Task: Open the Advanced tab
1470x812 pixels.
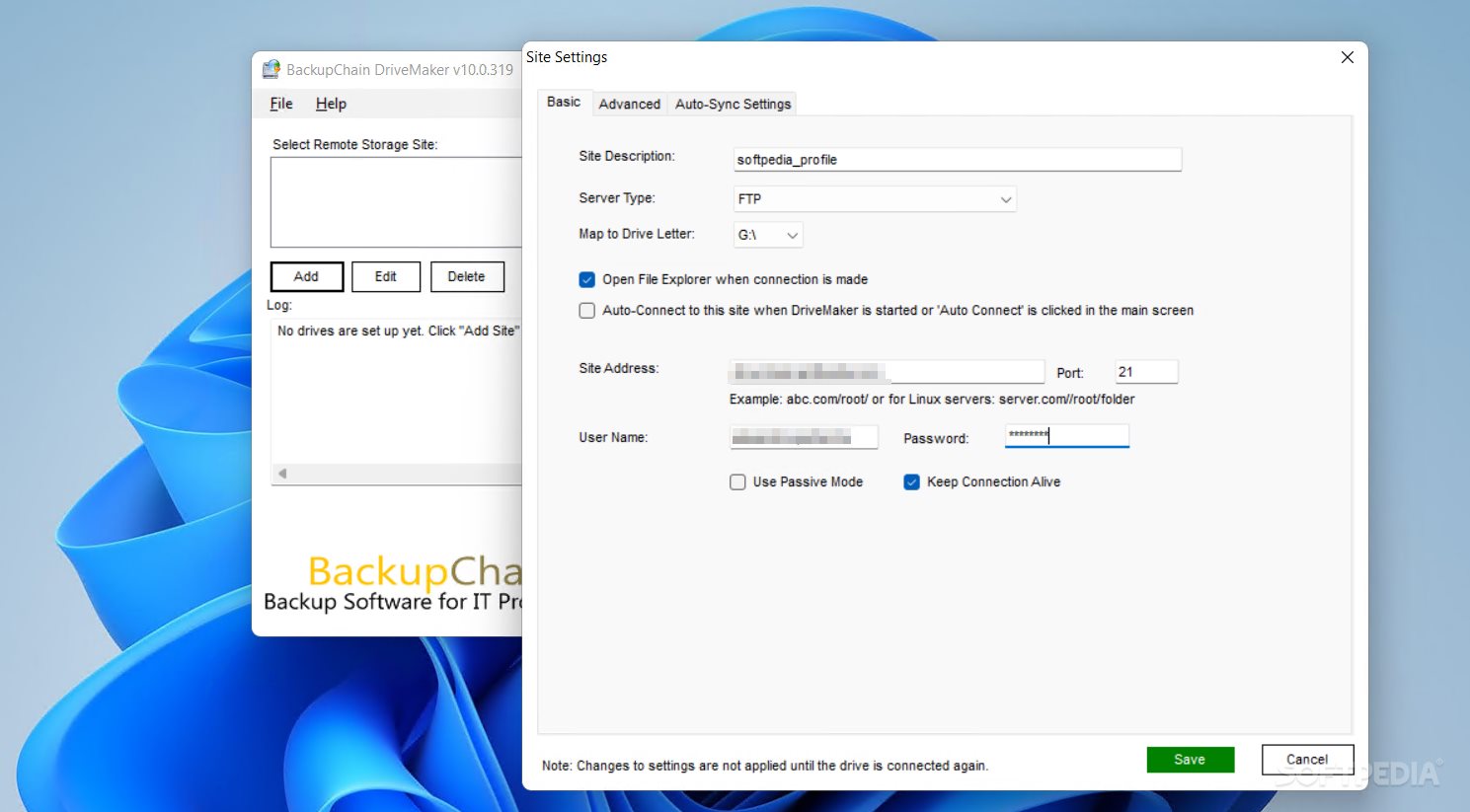Action: [629, 104]
